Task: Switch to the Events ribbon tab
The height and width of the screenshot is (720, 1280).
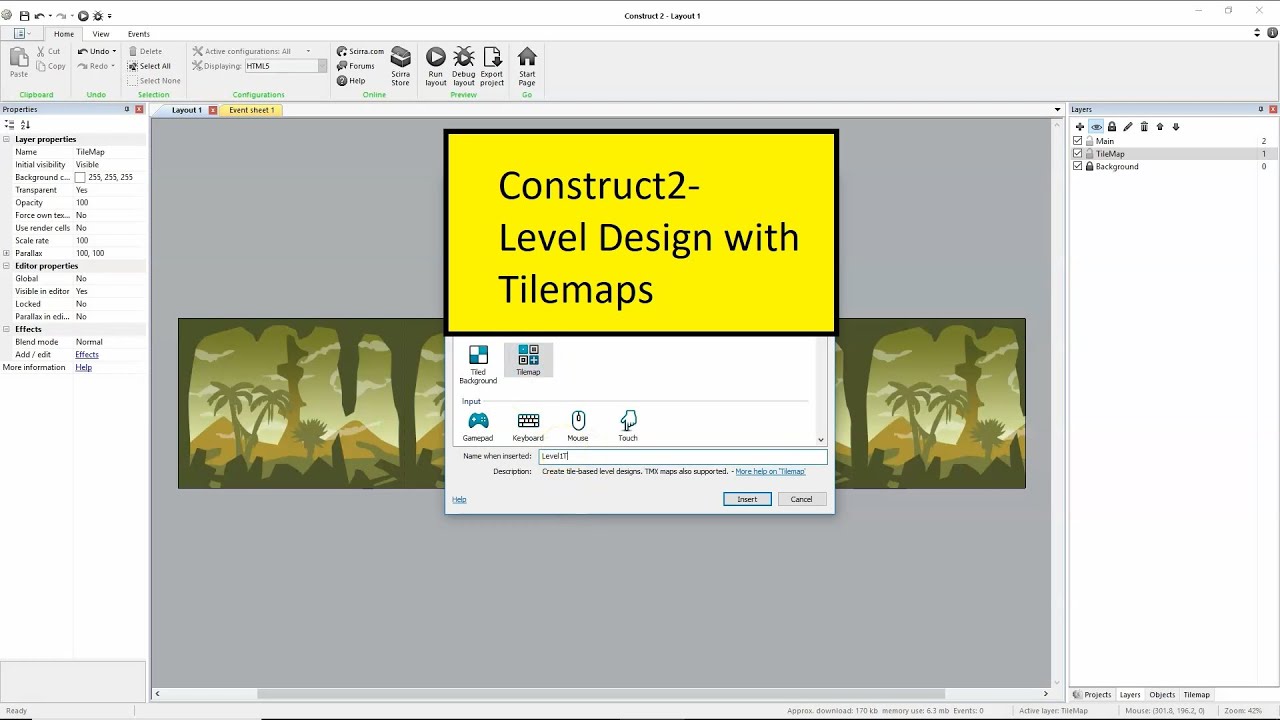Action: pos(139,34)
